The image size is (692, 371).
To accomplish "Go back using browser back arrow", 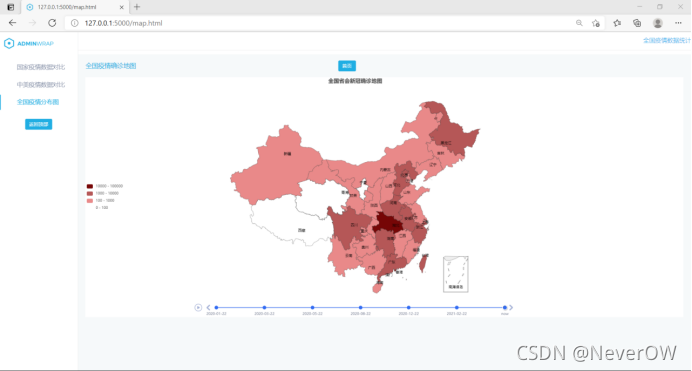I will 12,23.
